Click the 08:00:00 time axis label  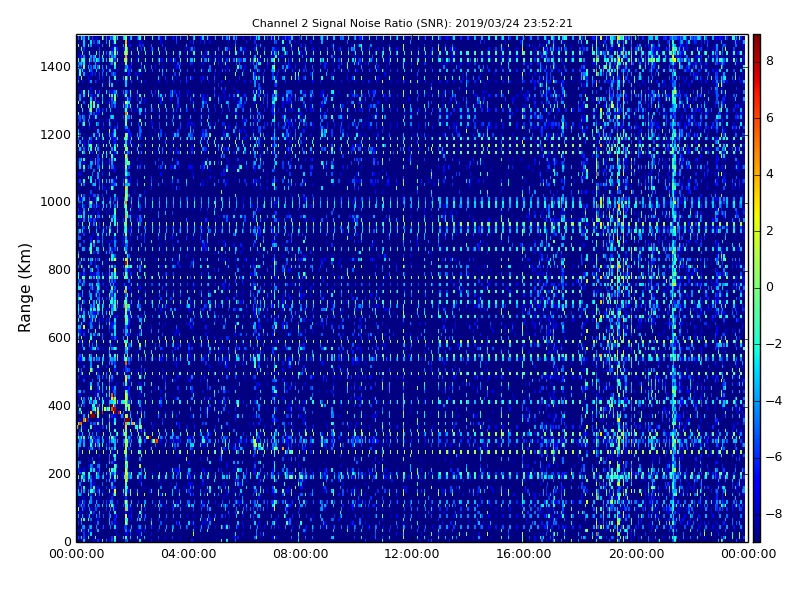pyautogui.click(x=301, y=554)
